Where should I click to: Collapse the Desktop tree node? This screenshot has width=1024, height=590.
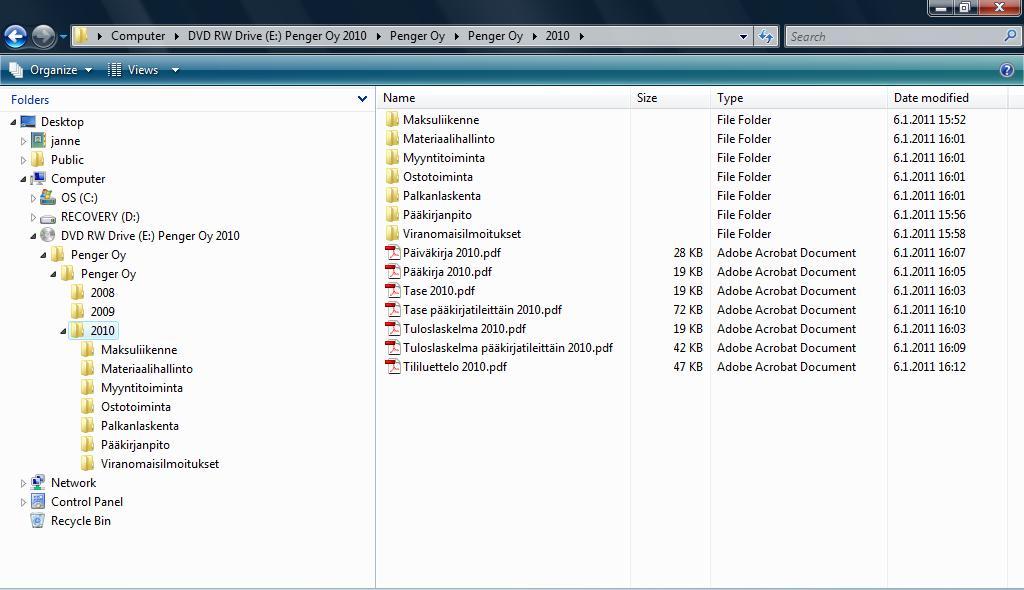tap(13, 122)
